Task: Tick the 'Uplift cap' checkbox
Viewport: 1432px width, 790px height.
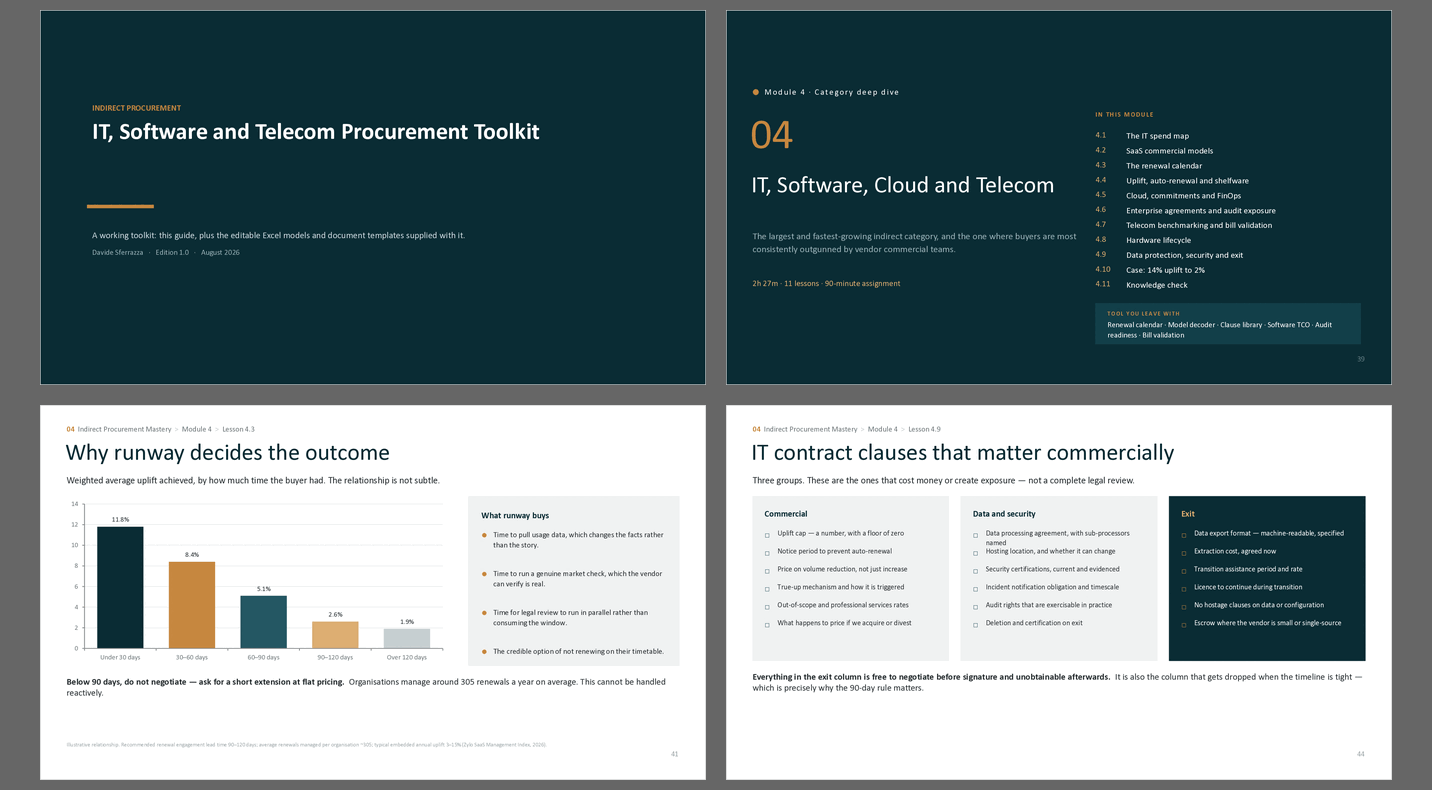Action: tap(767, 535)
